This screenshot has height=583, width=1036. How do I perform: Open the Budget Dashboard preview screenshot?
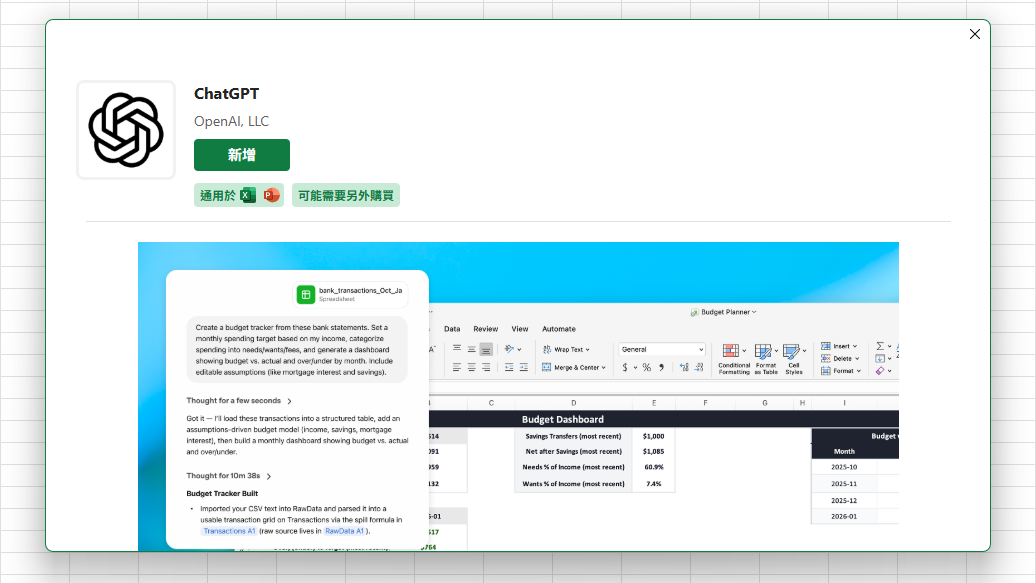click(x=518, y=397)
